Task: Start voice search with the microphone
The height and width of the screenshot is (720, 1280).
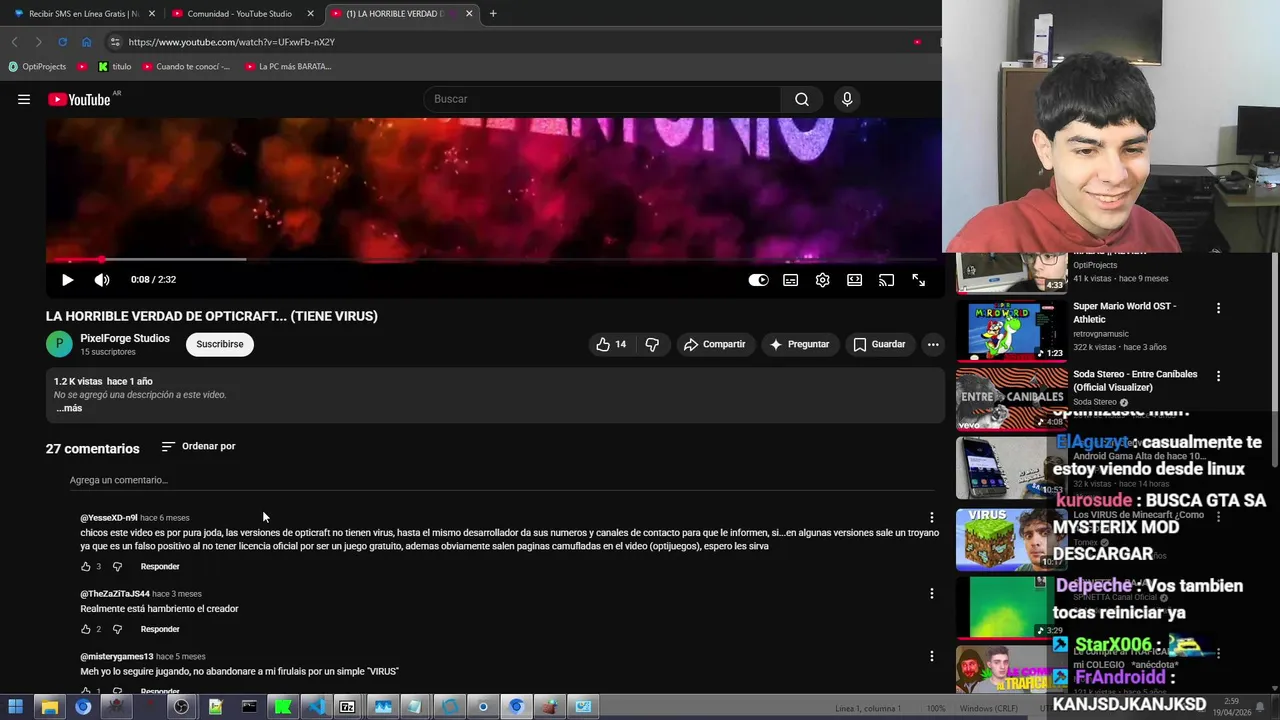Action: pyautogui.click(x=847, y=99)
